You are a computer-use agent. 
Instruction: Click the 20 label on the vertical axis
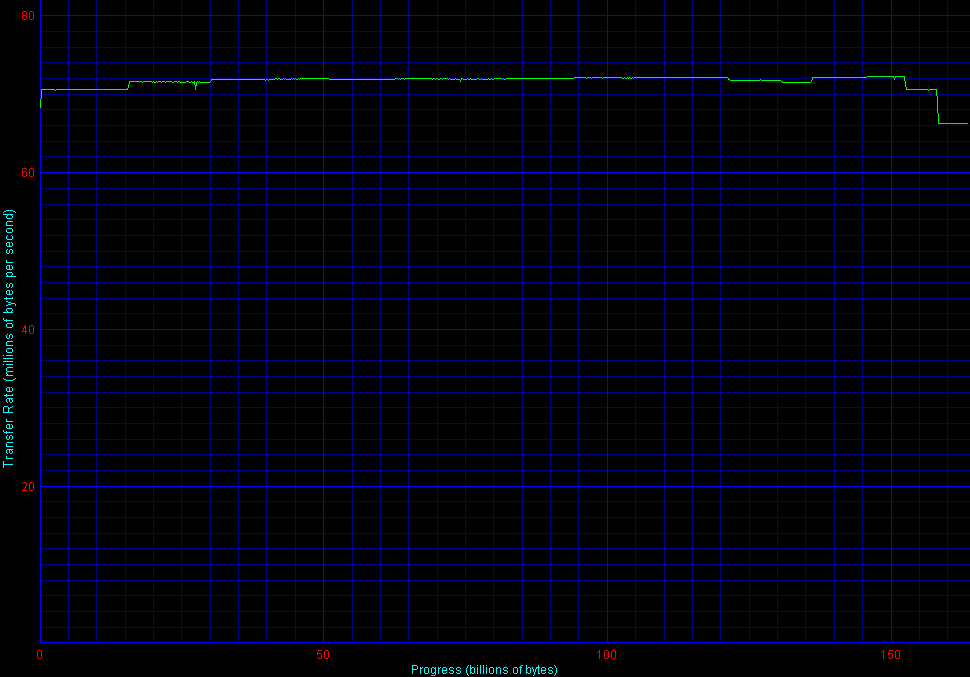click(27, 487)
